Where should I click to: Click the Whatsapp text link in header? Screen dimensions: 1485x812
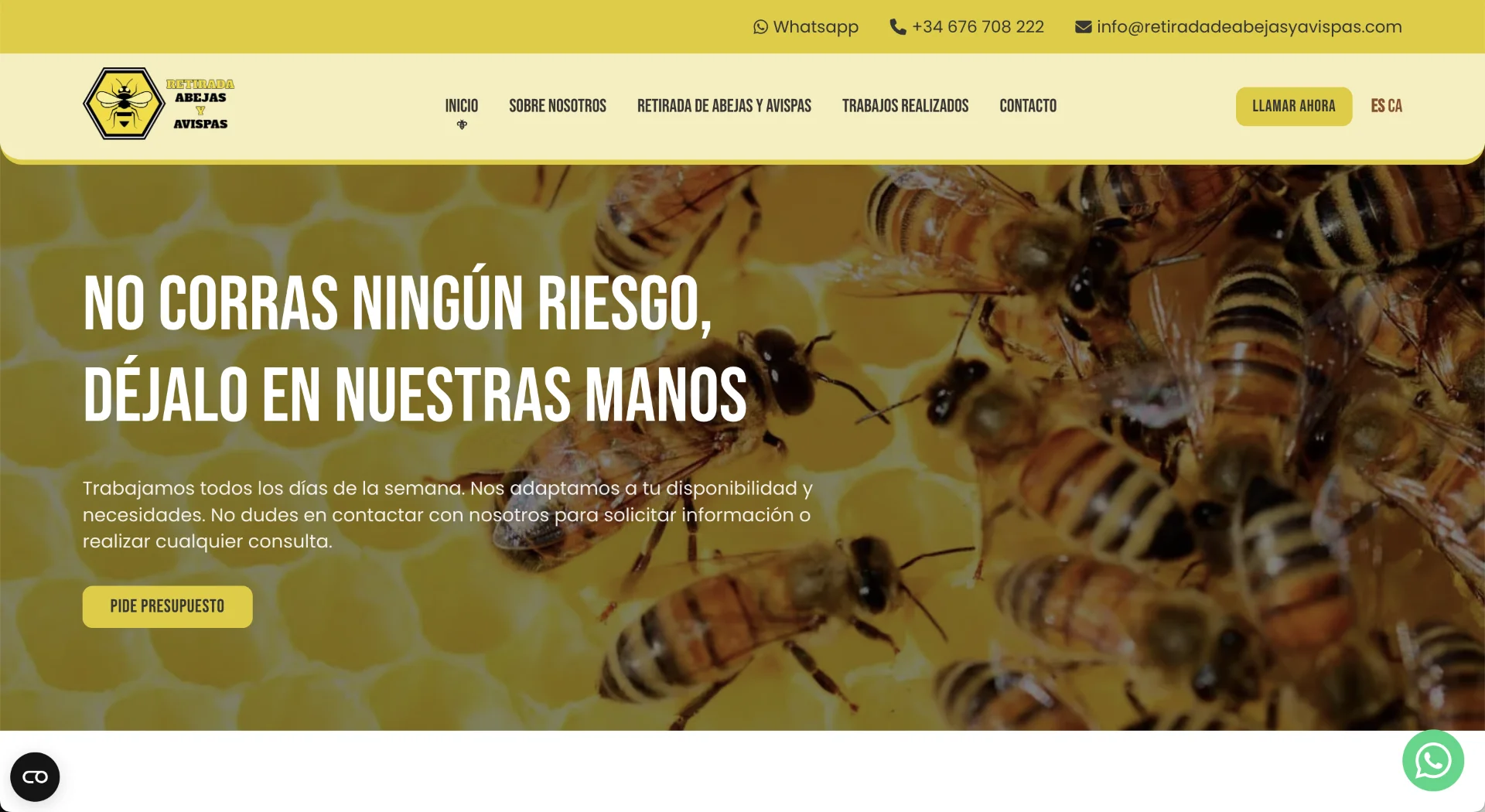pyautogui.click(x=815, y=27)
